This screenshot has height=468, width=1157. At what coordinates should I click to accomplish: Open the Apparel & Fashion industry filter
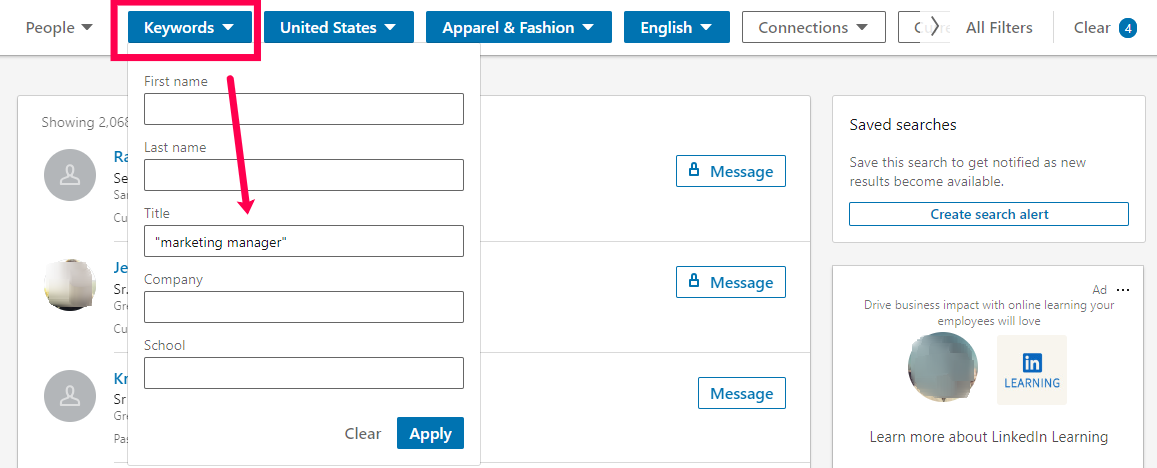pyautogui.click(x=517, y=28)
